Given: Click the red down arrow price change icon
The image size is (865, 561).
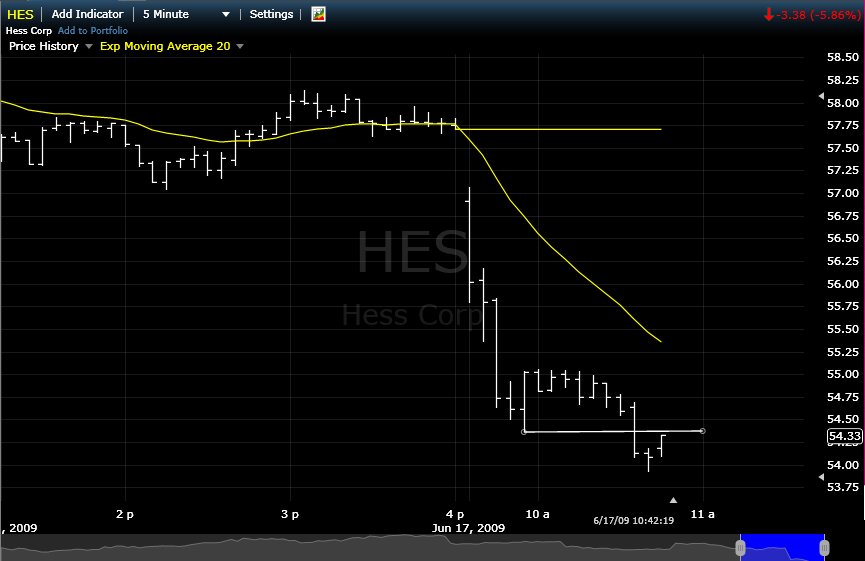Looking at the screenshot, I should [768, 15].
